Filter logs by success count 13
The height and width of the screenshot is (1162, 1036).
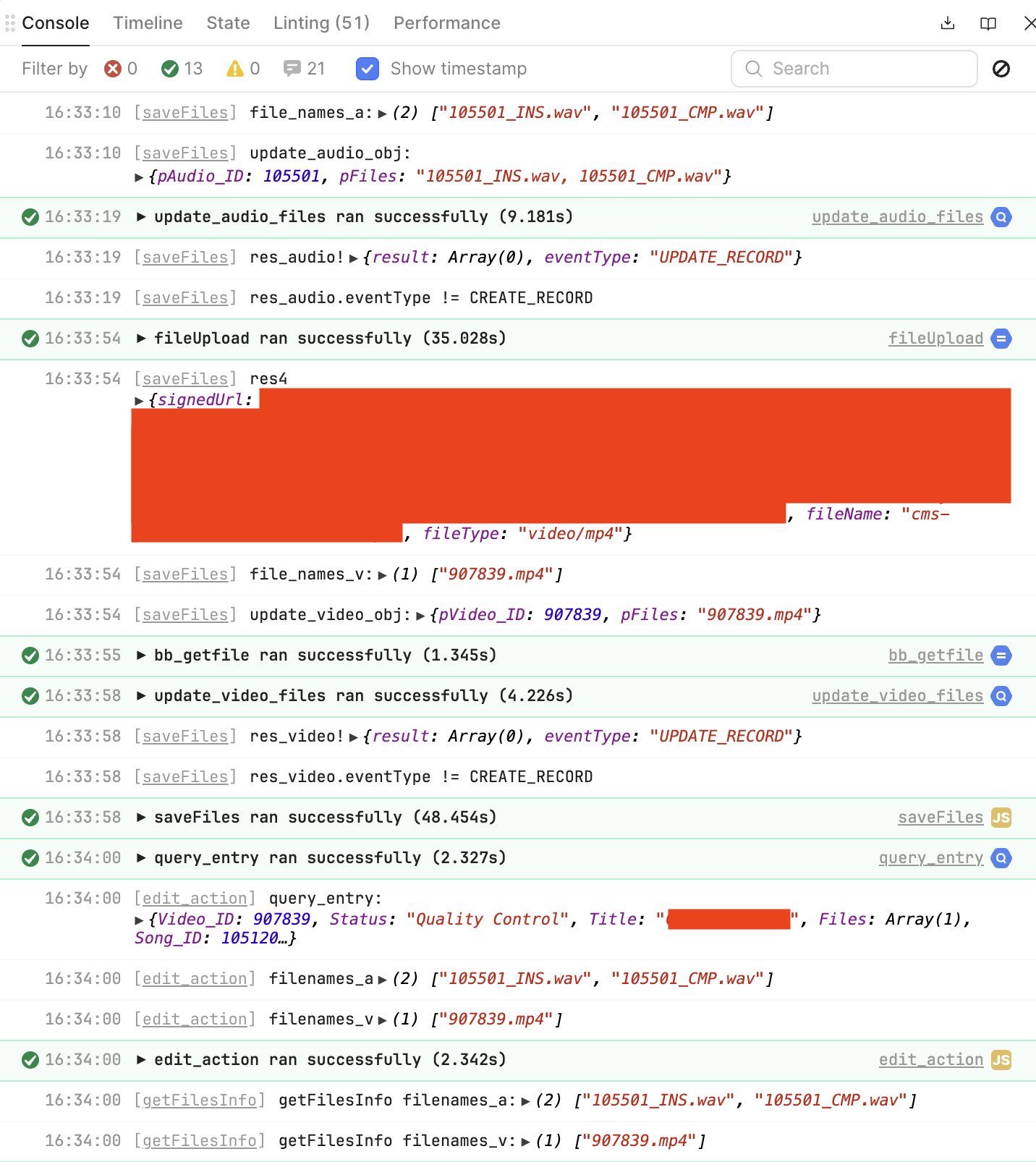click(x=182, y=69)
